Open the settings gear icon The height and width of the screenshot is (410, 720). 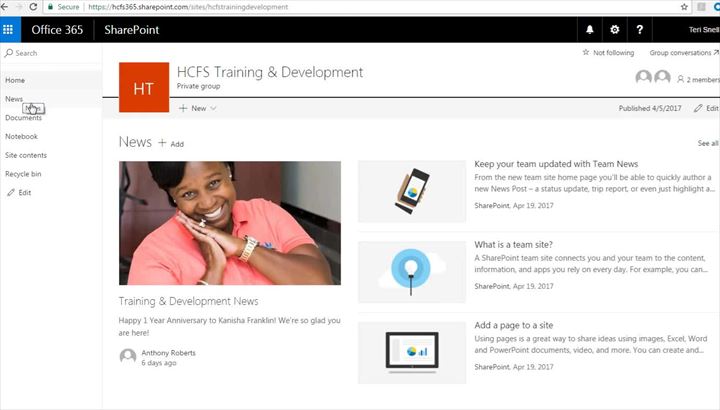[615, 30]
